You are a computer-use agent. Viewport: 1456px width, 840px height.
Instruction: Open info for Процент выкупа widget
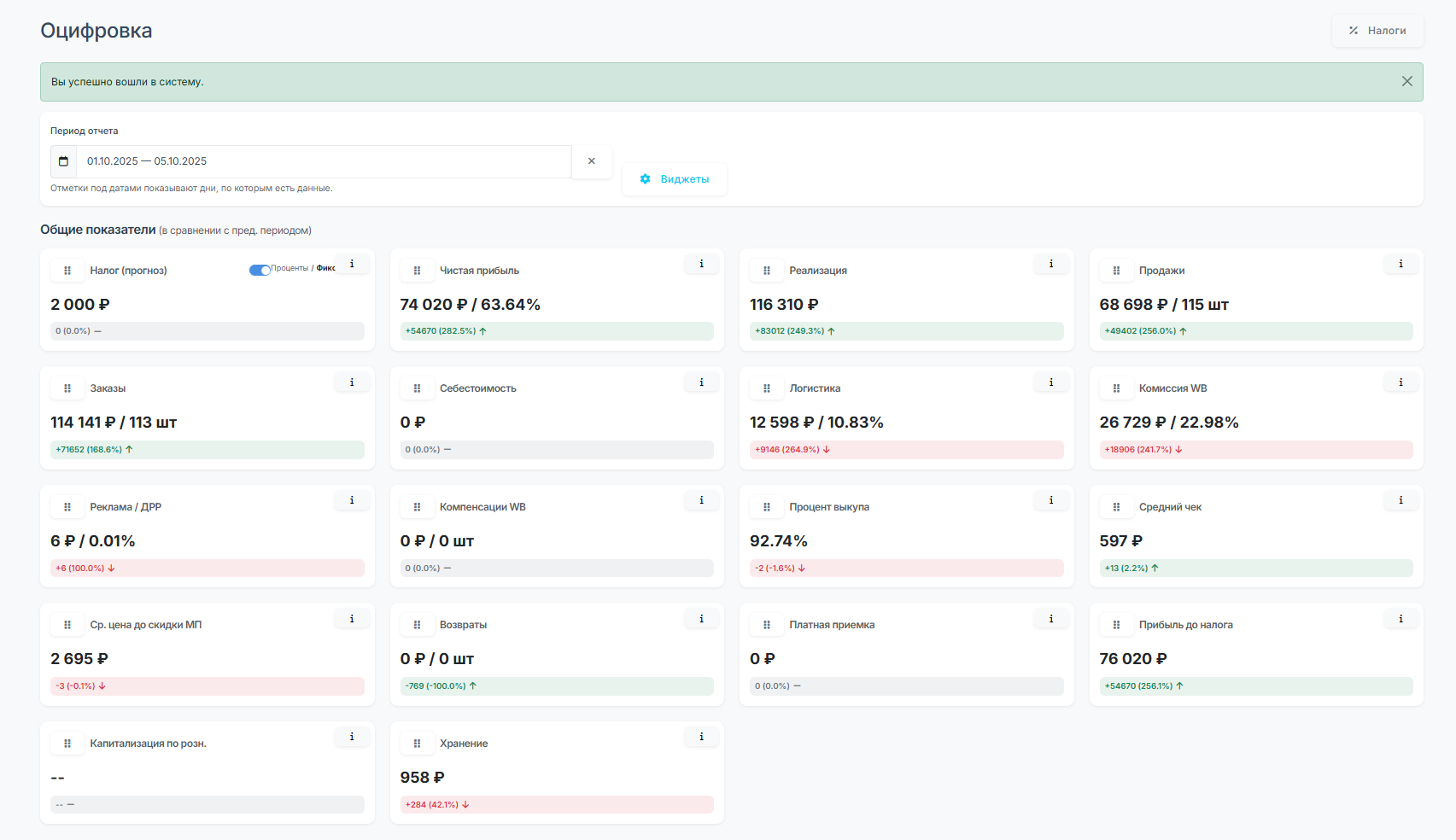click(1050, 500)
